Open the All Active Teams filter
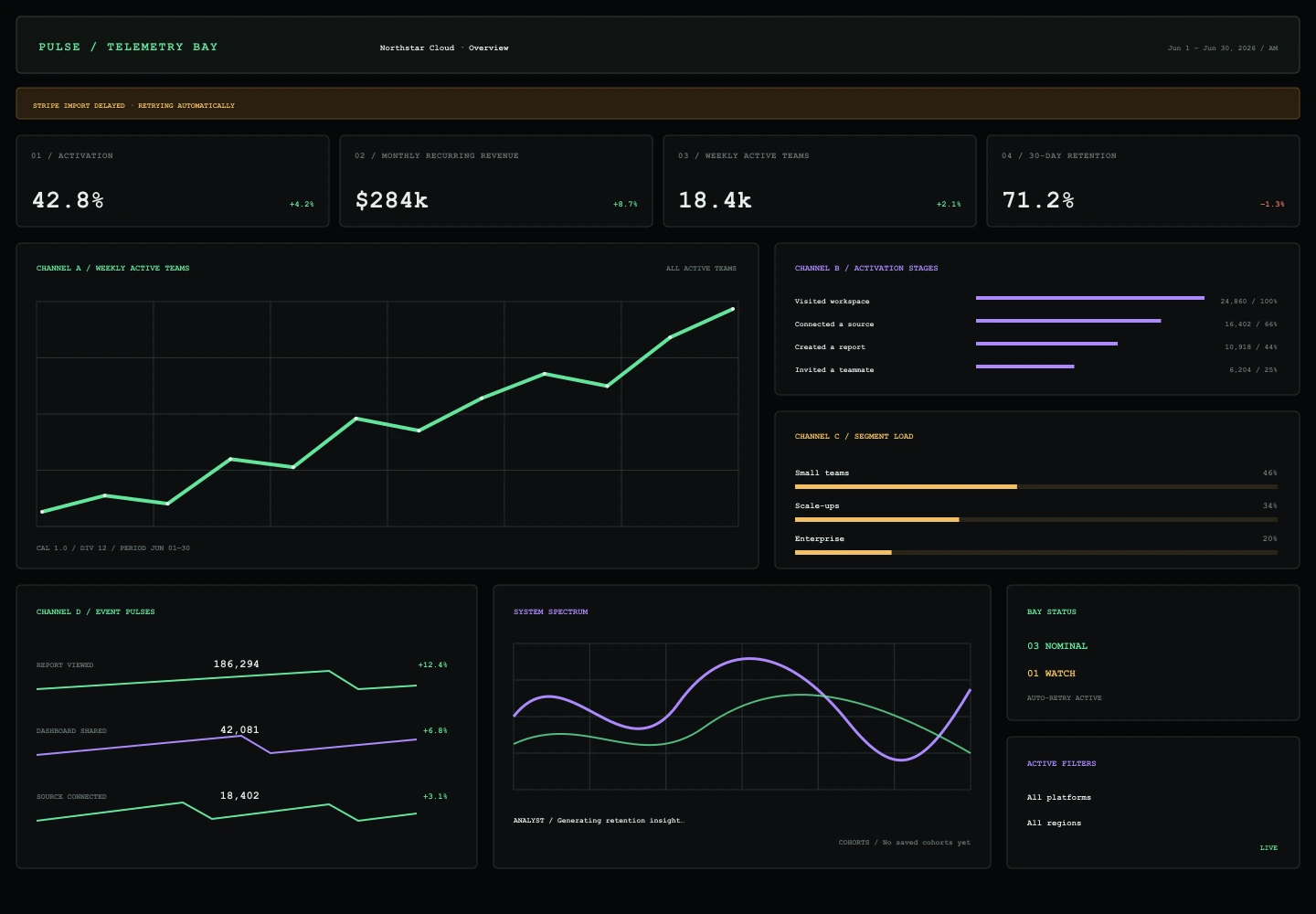The width and height of the screenshot is (1316, 914). click(701, 268)
